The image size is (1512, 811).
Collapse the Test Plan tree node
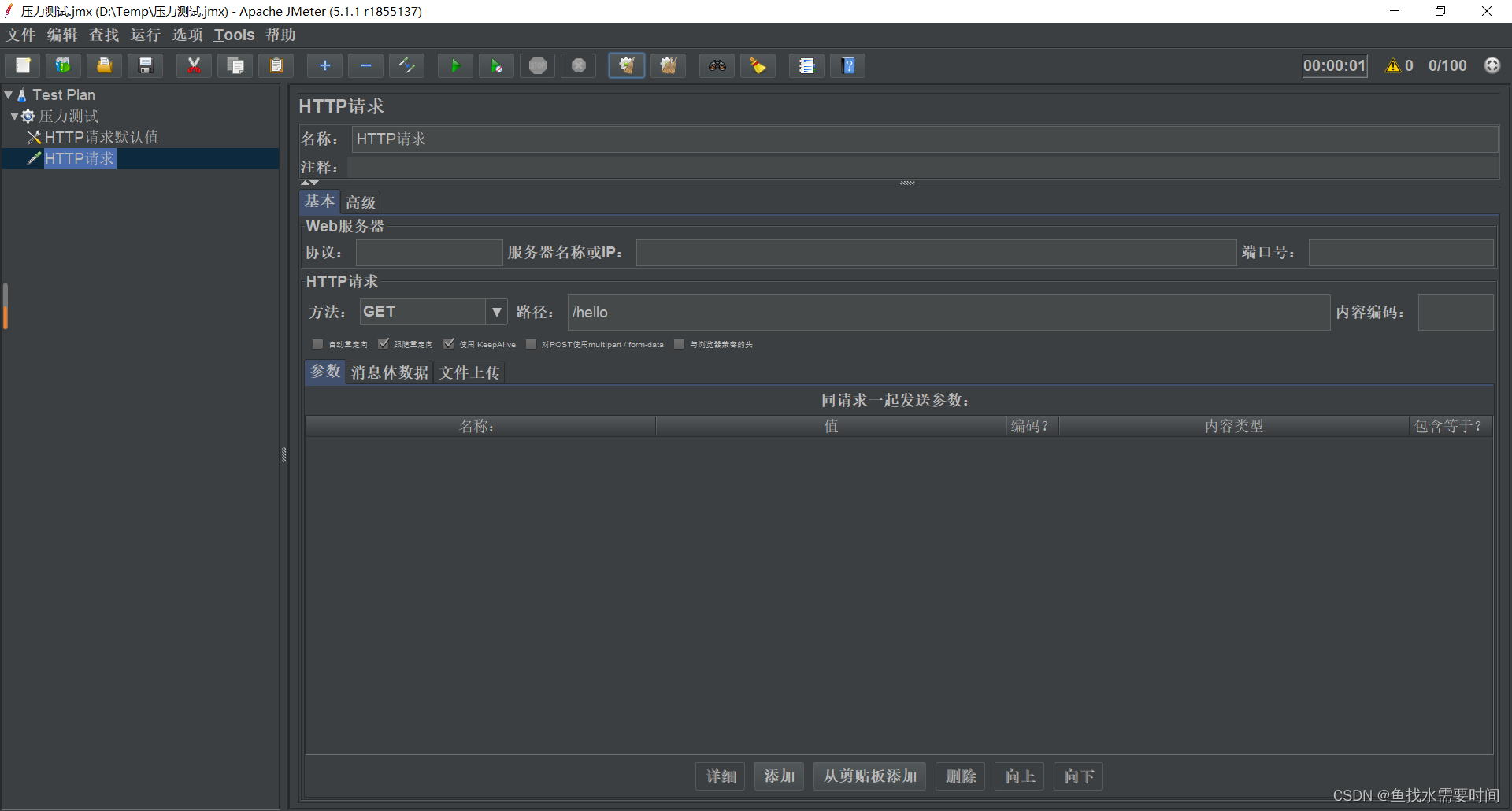click(x=8, y=94)
